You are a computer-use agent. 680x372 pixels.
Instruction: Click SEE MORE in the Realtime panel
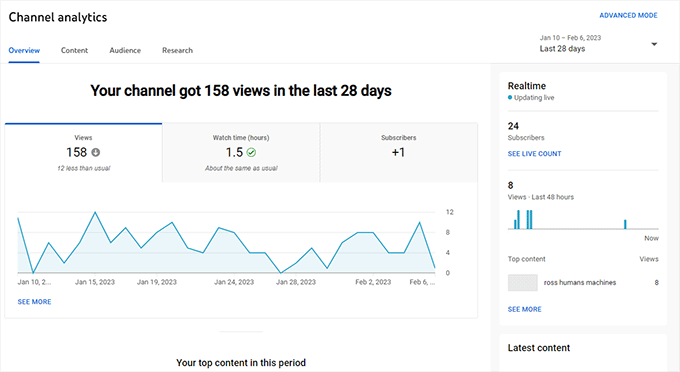pos(524,309)
